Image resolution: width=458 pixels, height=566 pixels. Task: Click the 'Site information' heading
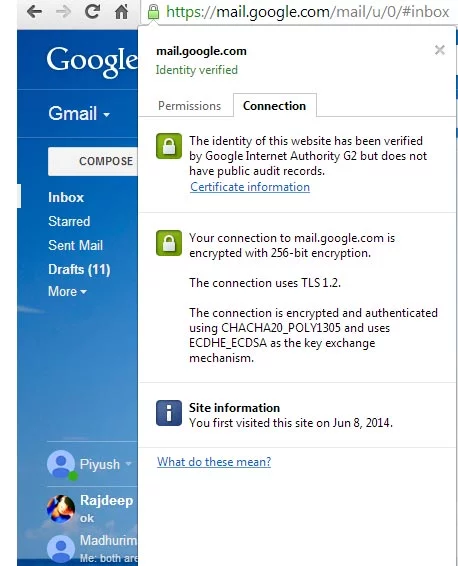pos(235,408)
